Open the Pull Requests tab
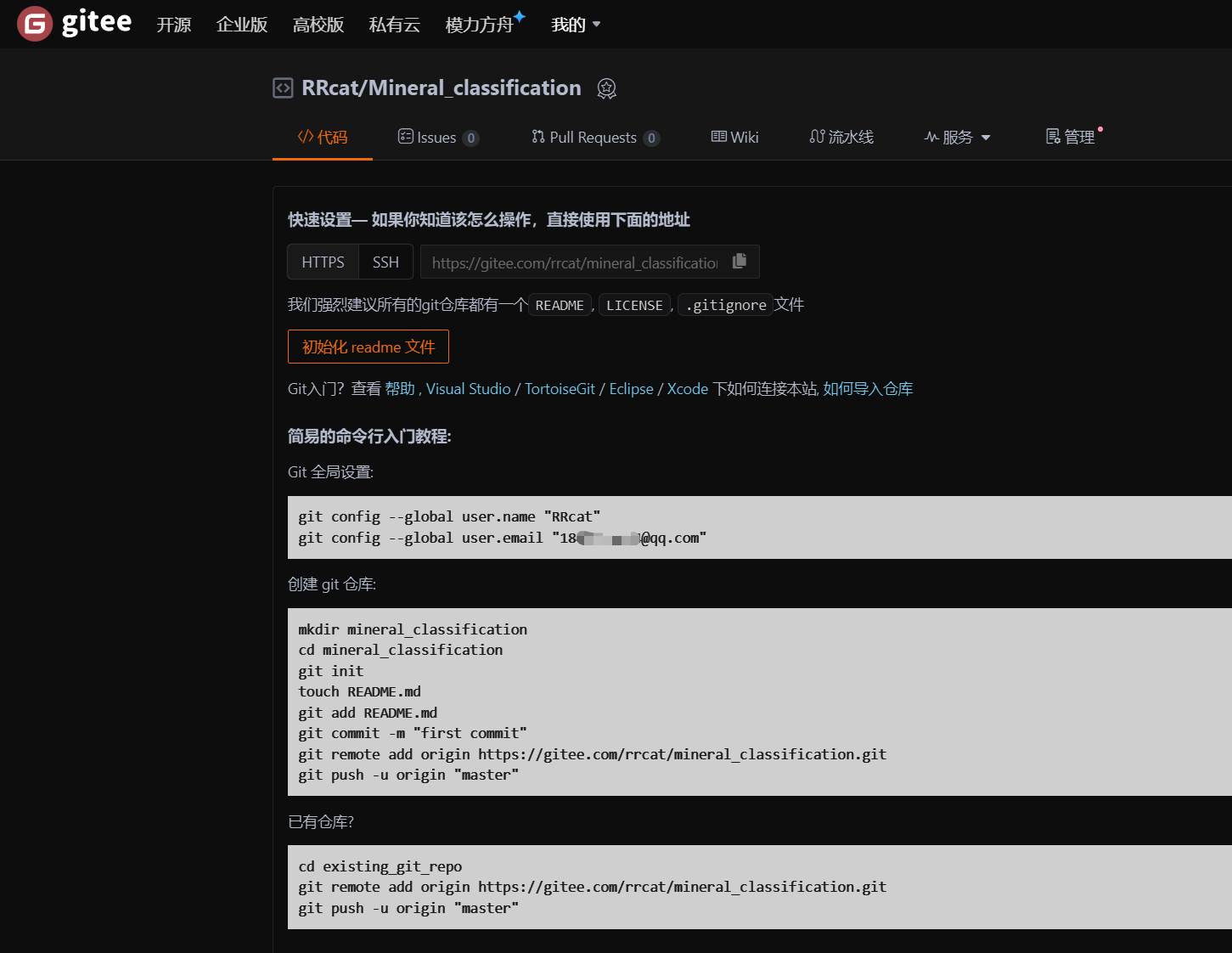Image resolution: width=1232 pixels, height=953 pixels. 595,138
